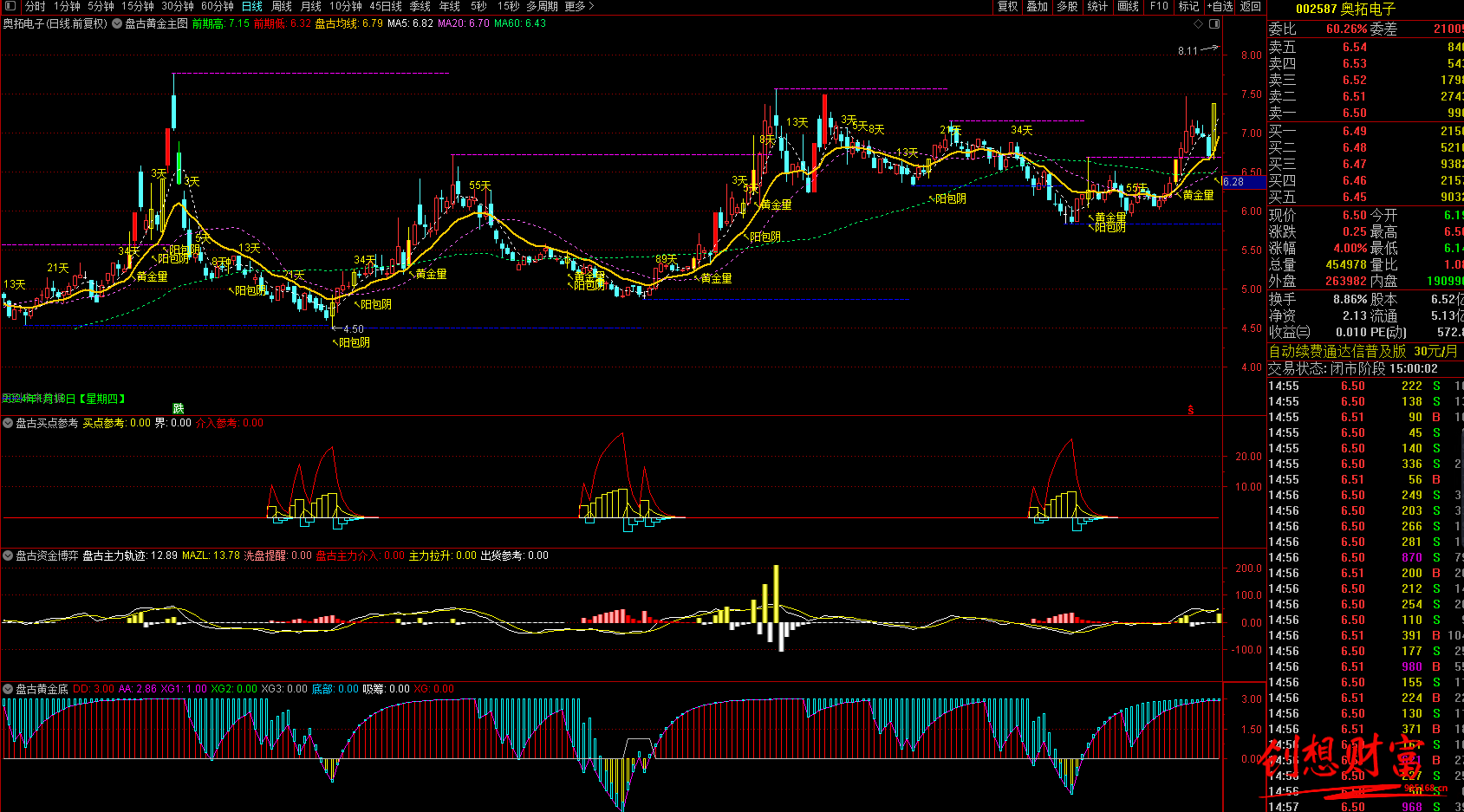Viewport: 1464px width, 812px height.
Task: Expand the 盘古资金博弈 indicator menu
Action: point(8,555)
